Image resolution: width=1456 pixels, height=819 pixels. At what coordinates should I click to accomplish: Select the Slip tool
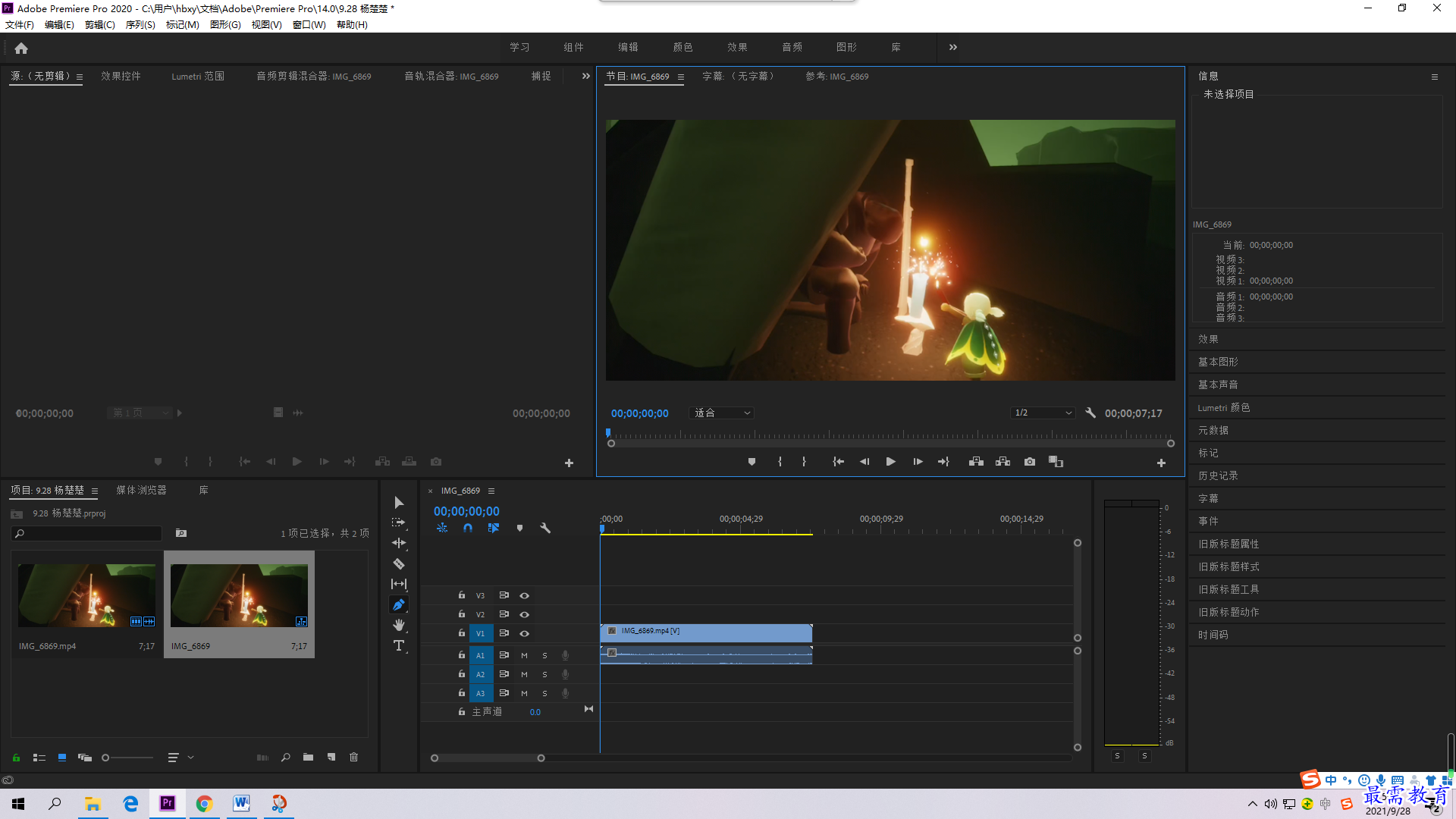399,584
